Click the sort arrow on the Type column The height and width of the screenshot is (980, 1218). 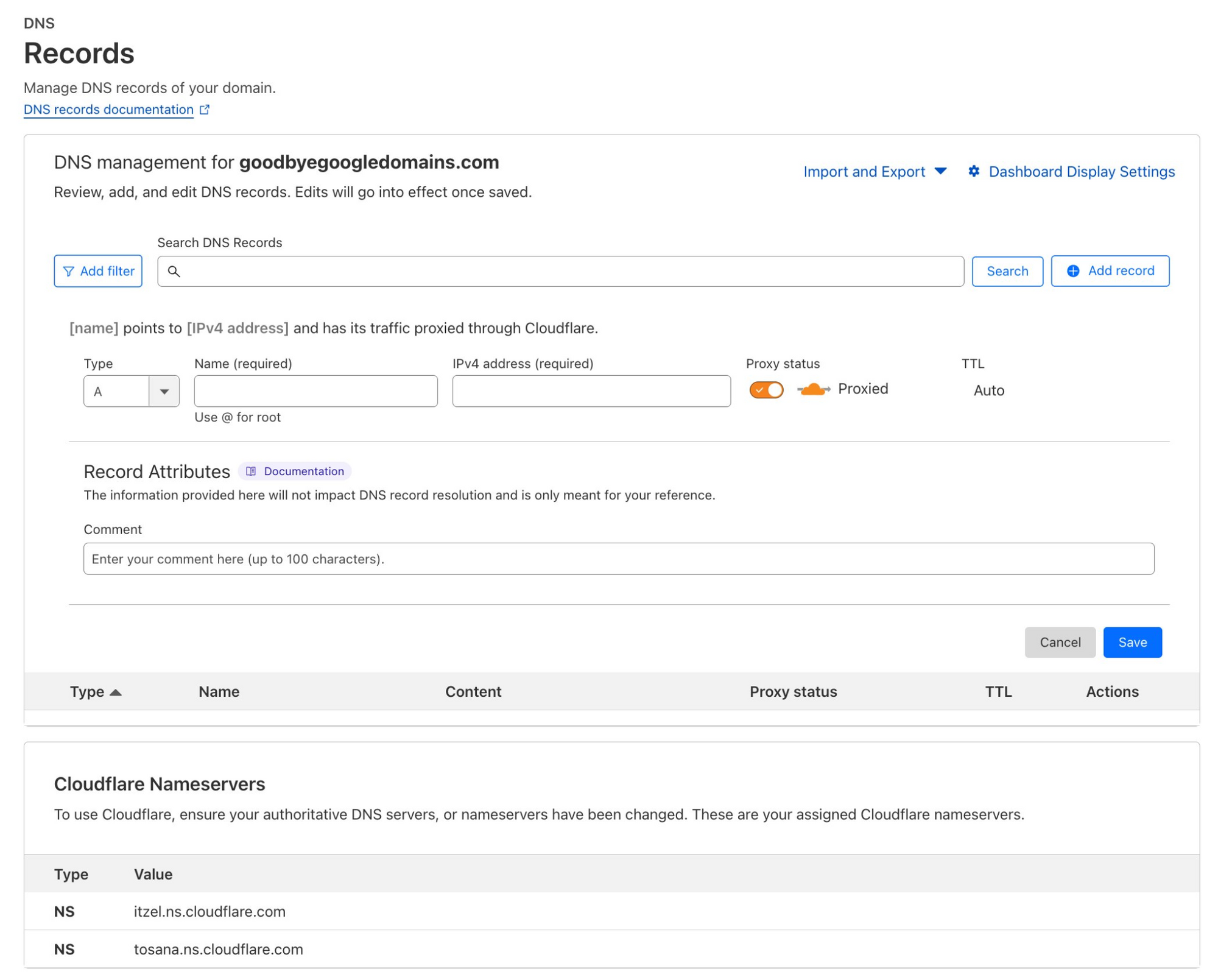click(117, 692)
